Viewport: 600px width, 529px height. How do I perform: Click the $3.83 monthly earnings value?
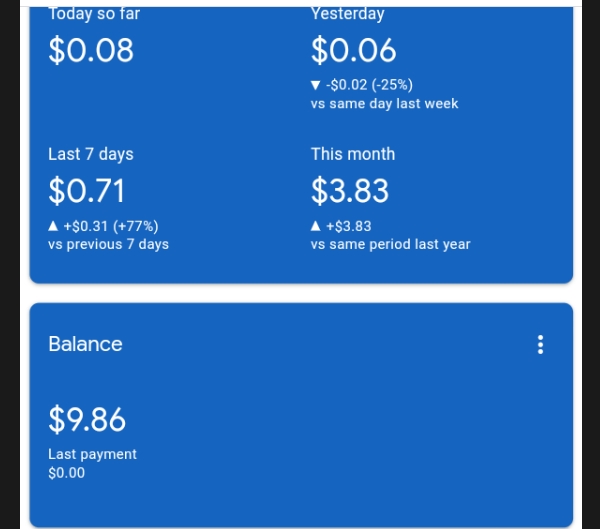(x=350, y=191)
